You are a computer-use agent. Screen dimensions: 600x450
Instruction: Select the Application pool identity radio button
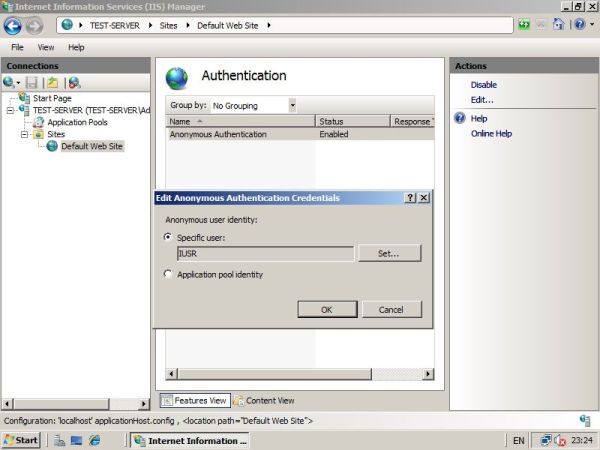point(168,274)
